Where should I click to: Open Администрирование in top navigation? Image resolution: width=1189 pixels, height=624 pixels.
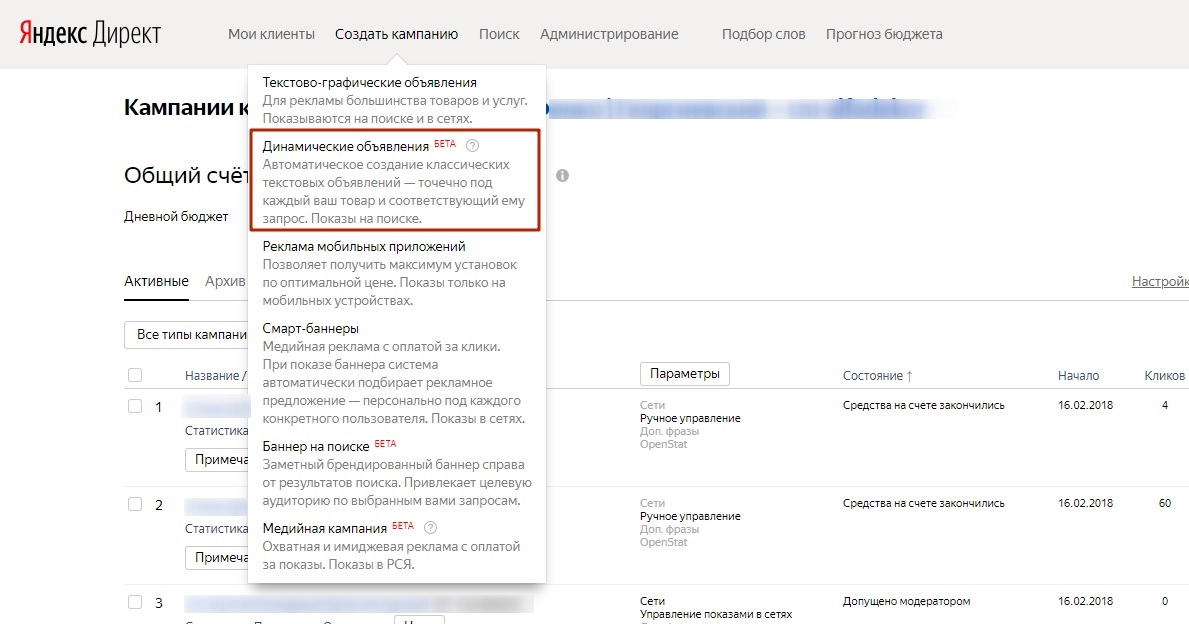click(x=609, y=34)
